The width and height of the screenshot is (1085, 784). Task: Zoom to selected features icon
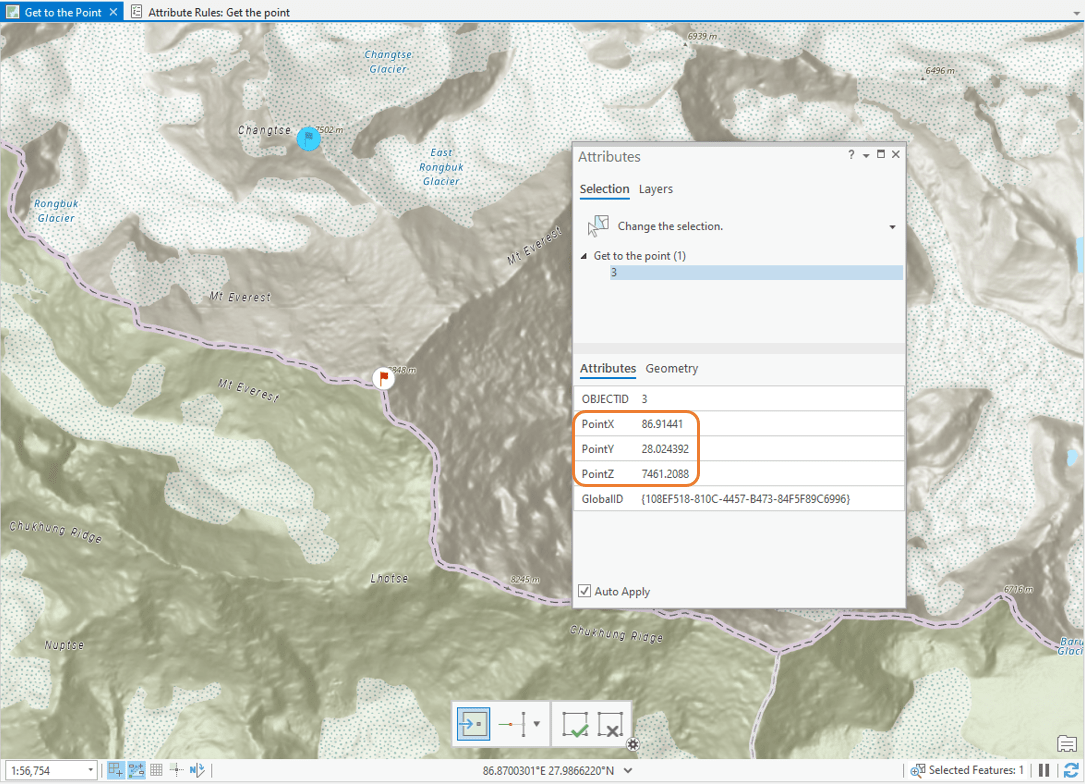(x=918, y=770)
